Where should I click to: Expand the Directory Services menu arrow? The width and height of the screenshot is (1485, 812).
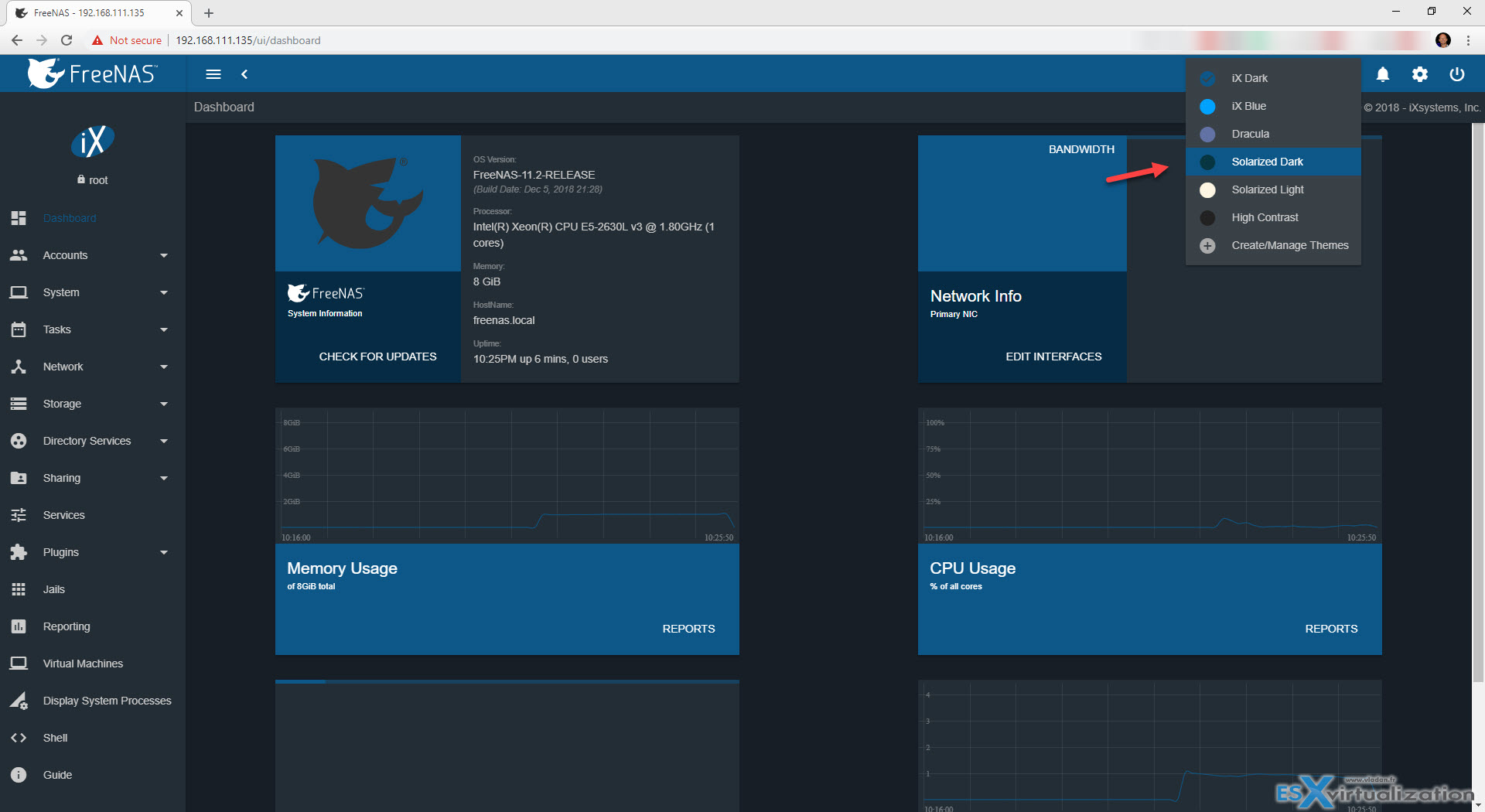[164, 441]
